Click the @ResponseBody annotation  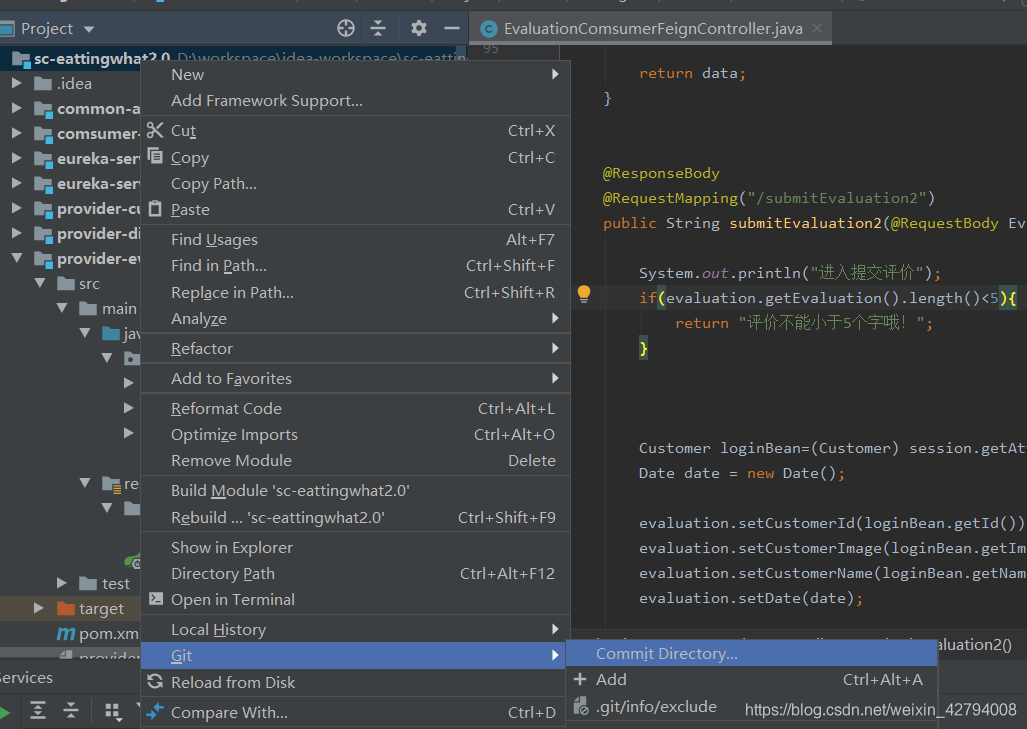(661, 174)
